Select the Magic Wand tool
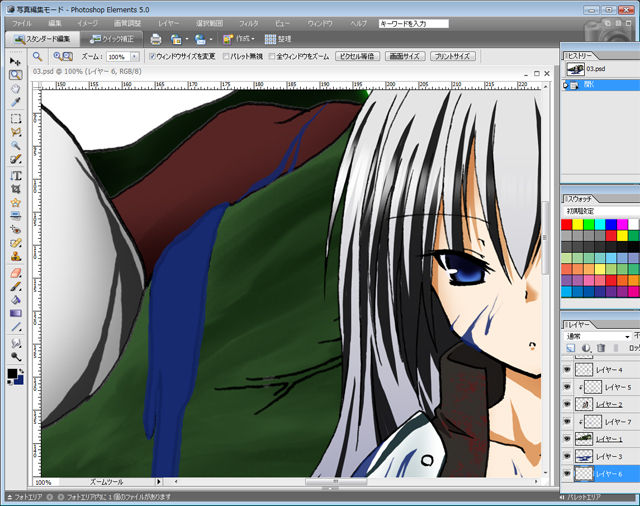The image size is (640, 506). click(16, 146)
